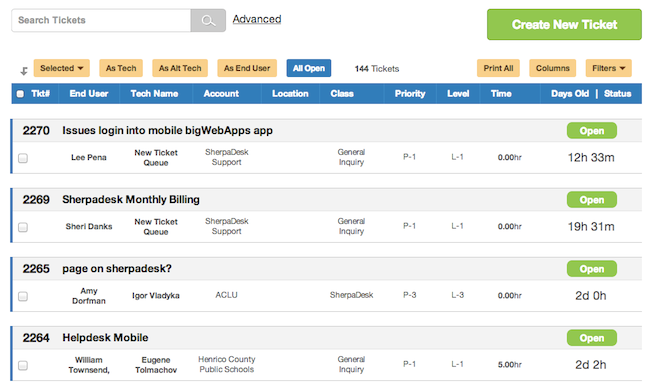650x391 pixels.
Task: Click end user William Townsend
Action: point(89,365)
